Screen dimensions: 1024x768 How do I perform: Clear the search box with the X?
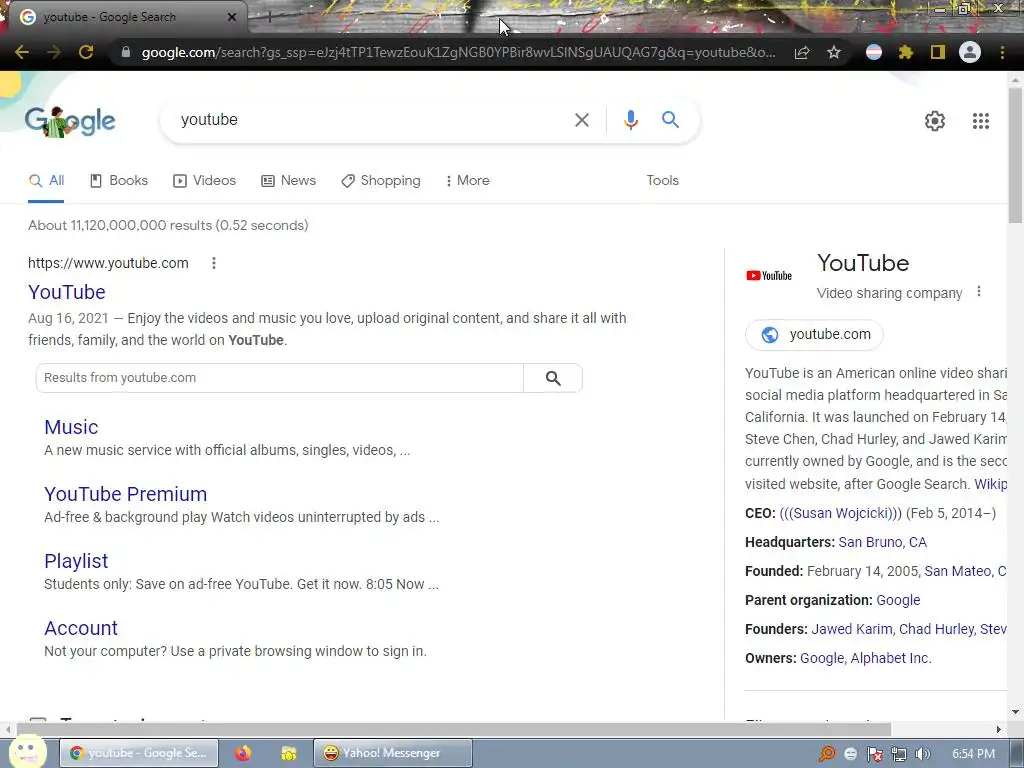point(581,120)
